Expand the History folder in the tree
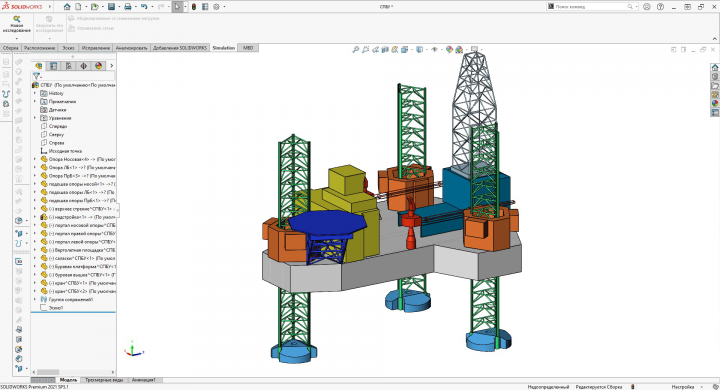The width and height of the screenshot is (720, 390). tap(35, 93)
